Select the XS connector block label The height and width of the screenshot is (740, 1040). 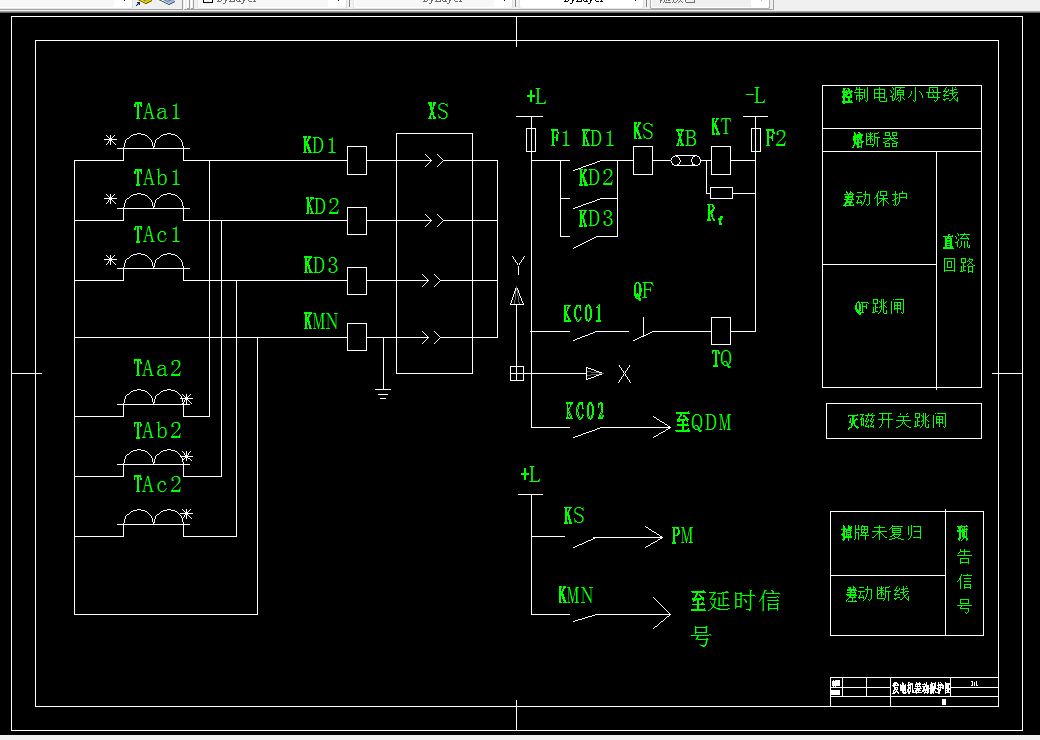tap(438, 111)
